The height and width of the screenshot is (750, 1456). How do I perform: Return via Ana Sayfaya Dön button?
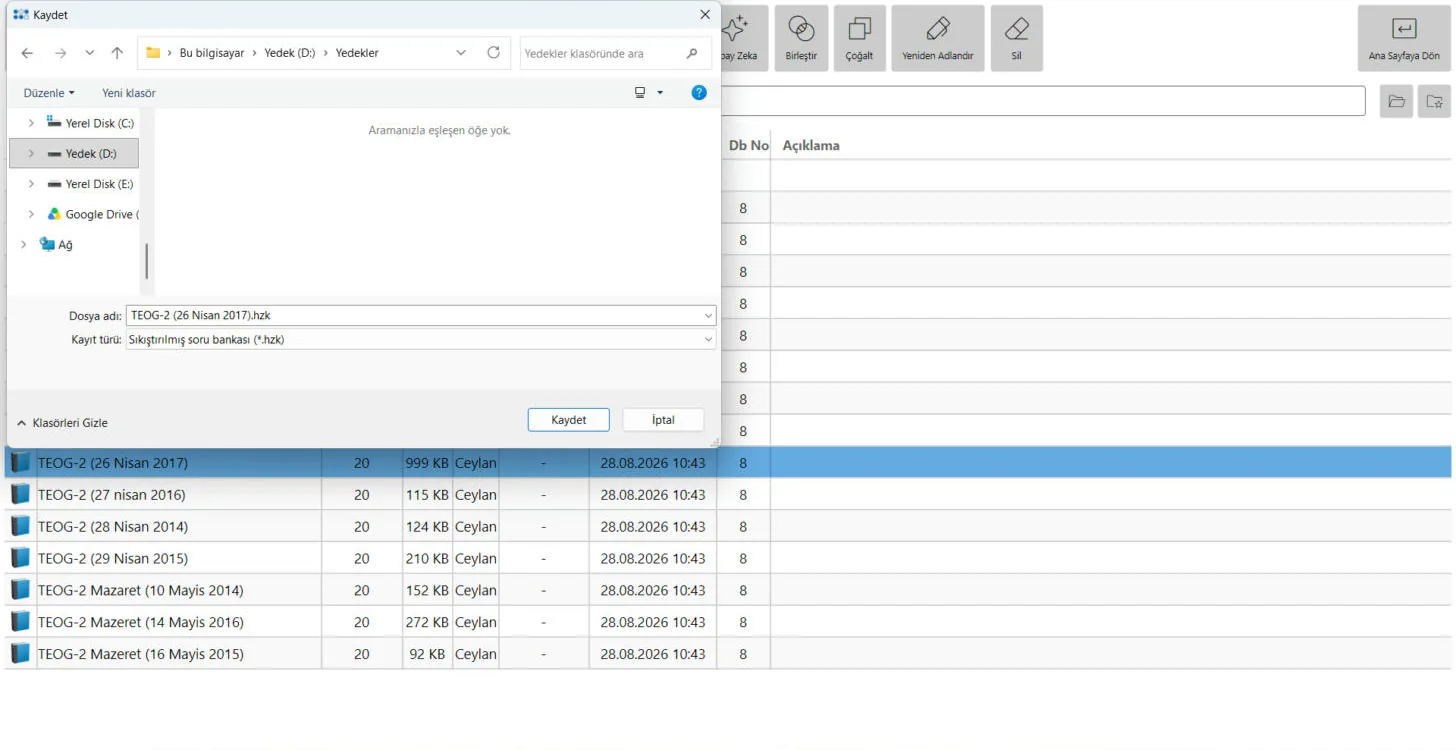1404,38
